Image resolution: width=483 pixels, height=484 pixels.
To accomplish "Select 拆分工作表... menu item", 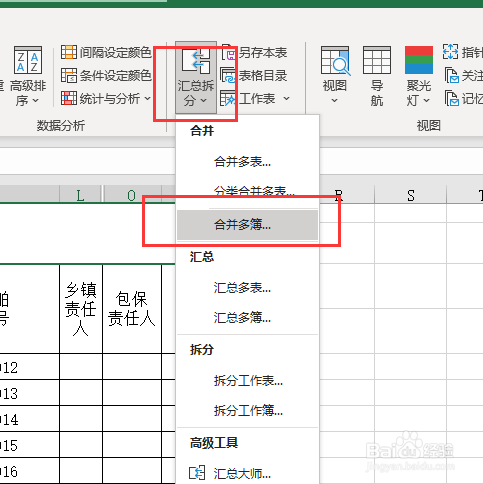I will tap(247, 381).
